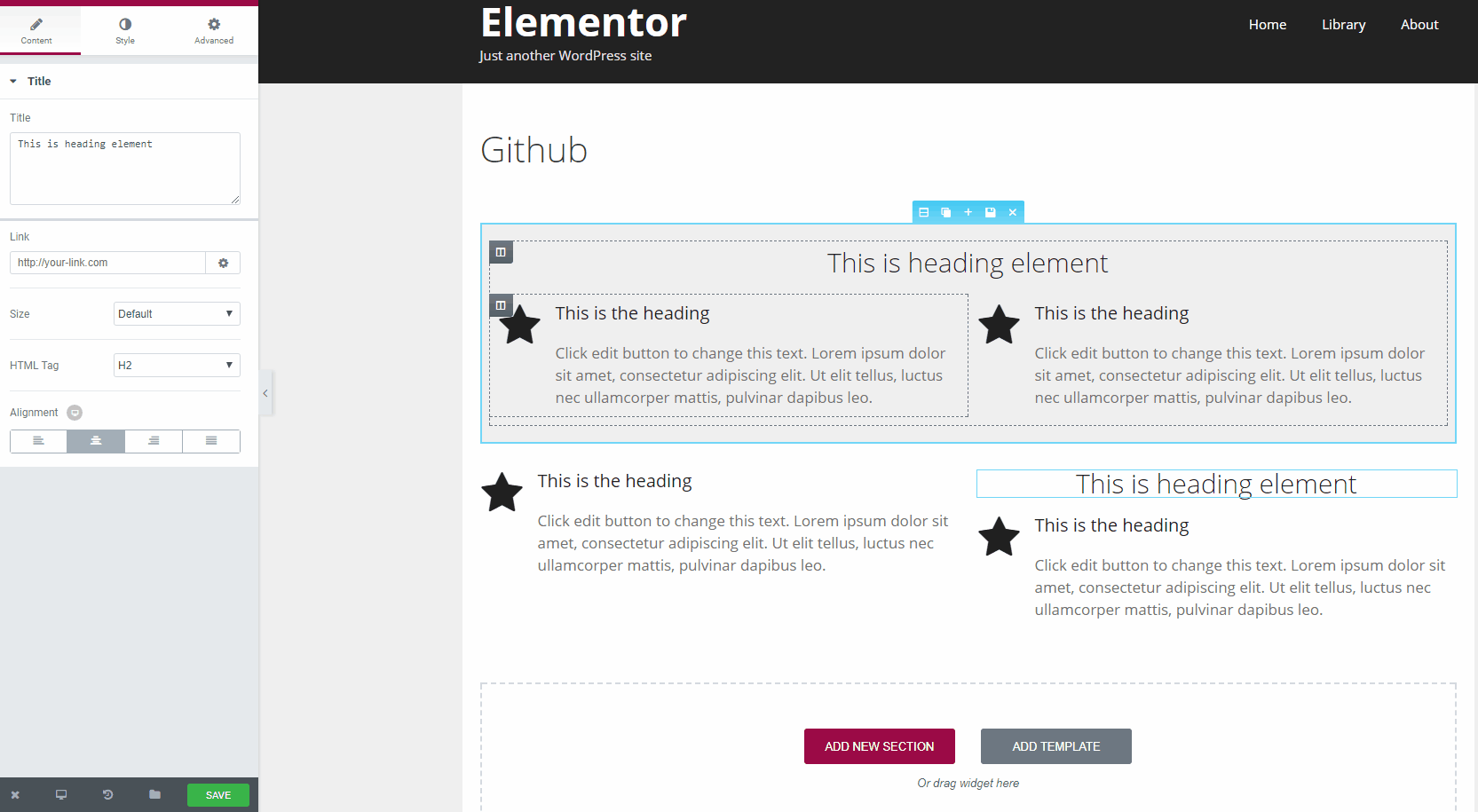The height and width of the screenshot is (812, 1478).
Task: Click the plus icon to add a new section
Action: [x=968, y=212]
